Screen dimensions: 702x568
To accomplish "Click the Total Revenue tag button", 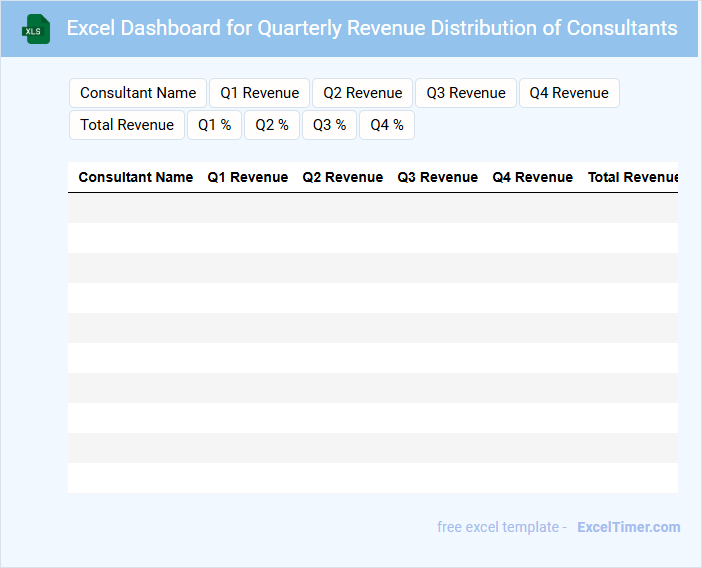I will [127, 125].
